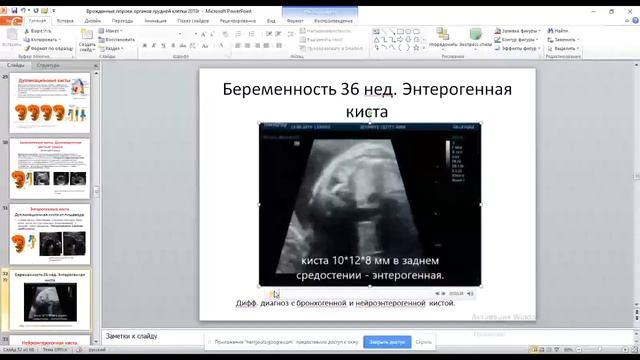Click Копировать to copy selection
Screen dimensions: 640x360
42,40
